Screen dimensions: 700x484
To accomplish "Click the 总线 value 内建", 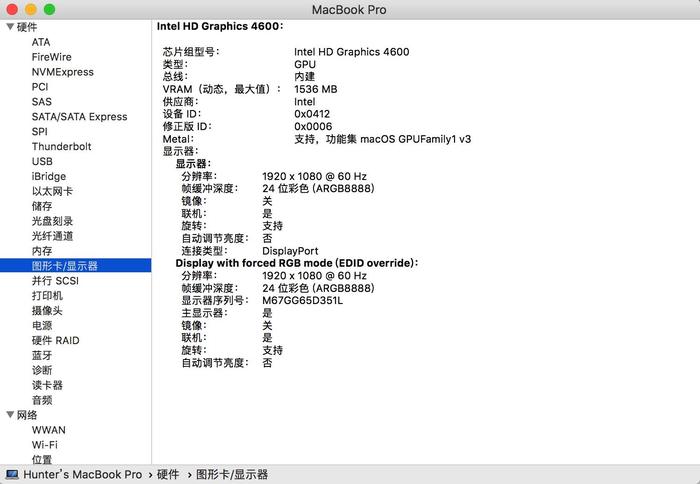I will click(304, 76).
